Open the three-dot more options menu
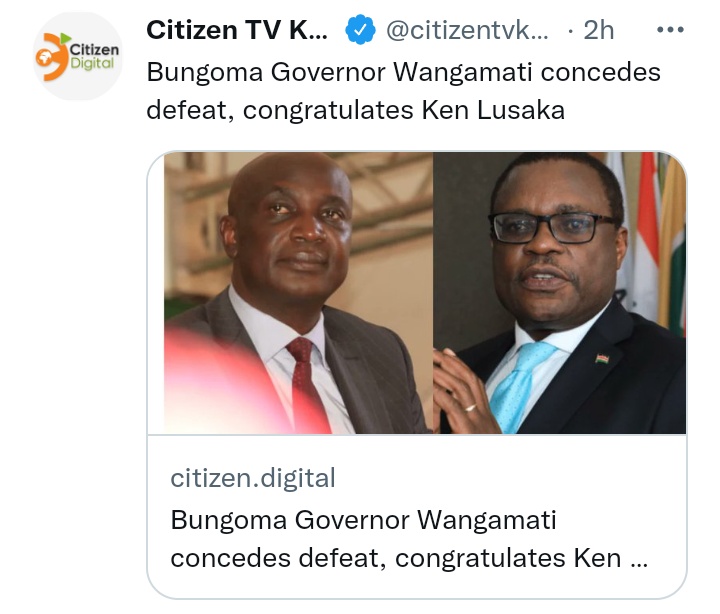720x614 pixels. (670, 30)
